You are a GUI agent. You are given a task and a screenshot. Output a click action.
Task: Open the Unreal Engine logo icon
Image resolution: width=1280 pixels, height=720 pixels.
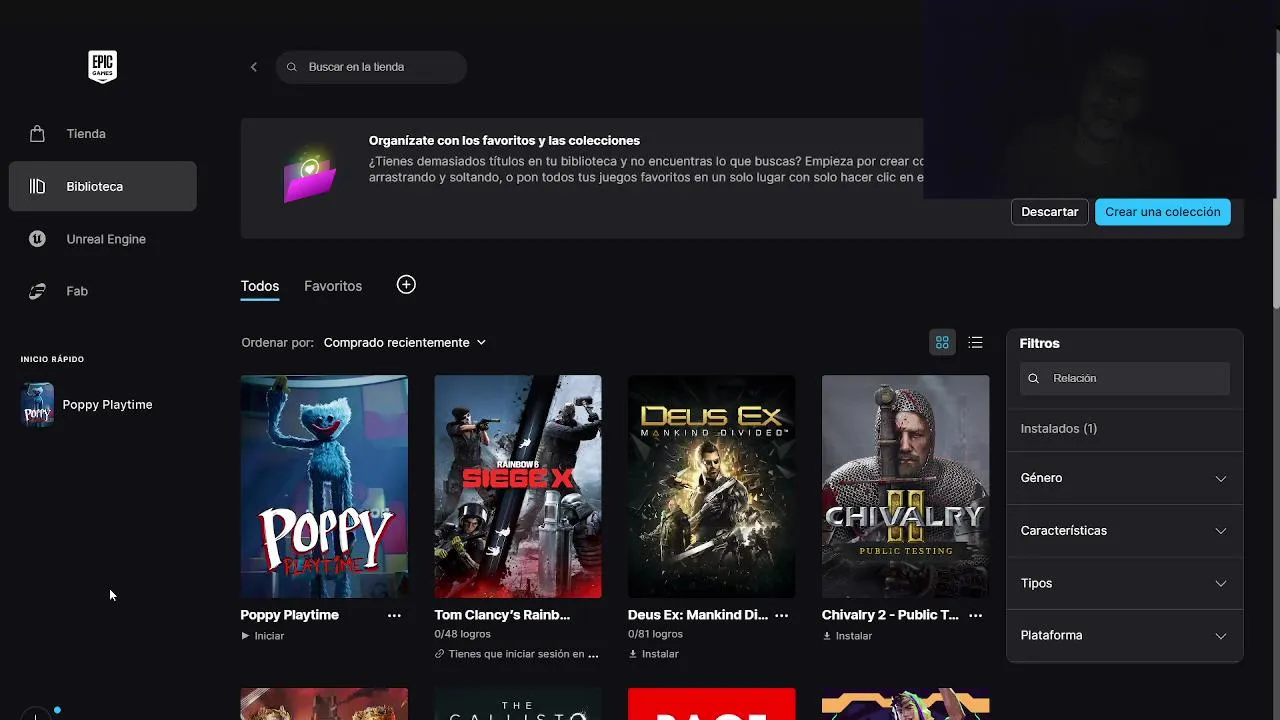(x=37, y=239)
